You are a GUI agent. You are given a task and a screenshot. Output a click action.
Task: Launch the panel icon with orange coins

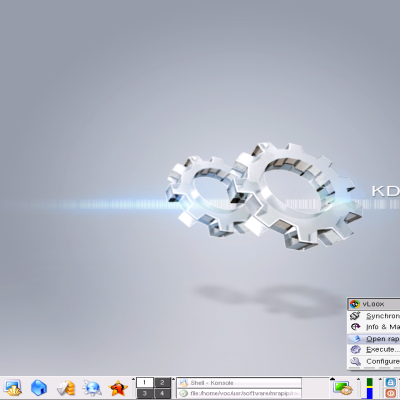[65, 388]
